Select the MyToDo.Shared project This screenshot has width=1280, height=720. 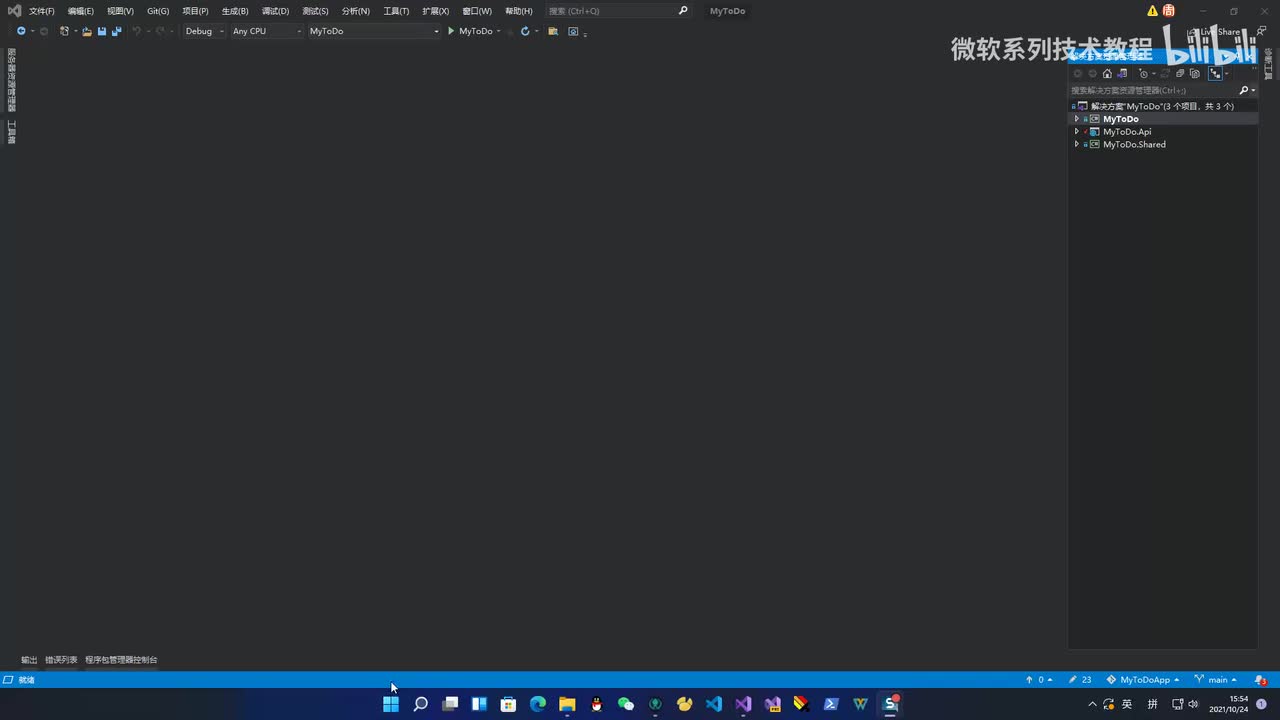(1134, 145)
